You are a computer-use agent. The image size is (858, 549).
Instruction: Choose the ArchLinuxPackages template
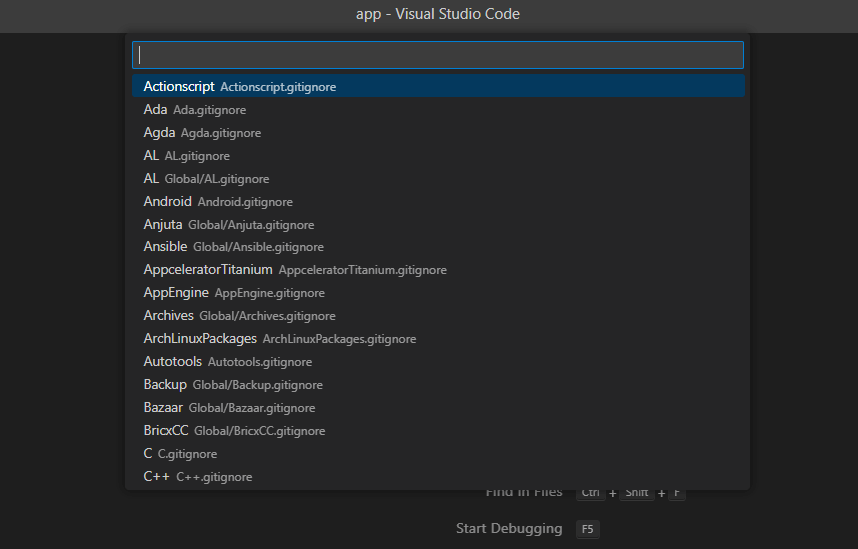[x=279, y=339]
